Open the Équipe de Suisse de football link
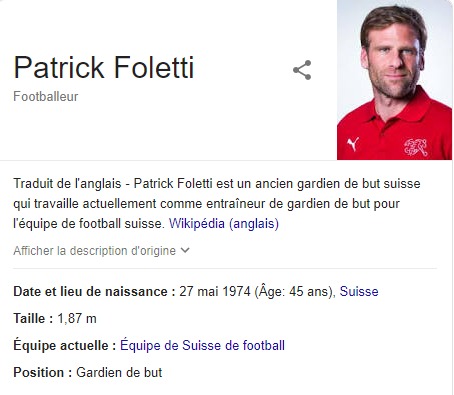The width and height of the screenshot is (454, 395). click(x=202, y=345)
